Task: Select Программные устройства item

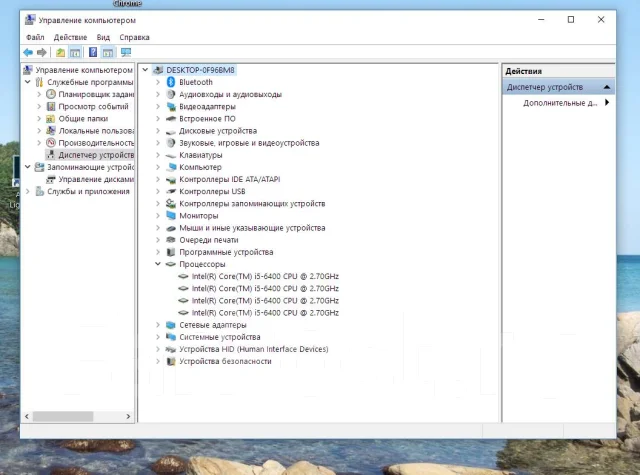Action: (226, 252)
